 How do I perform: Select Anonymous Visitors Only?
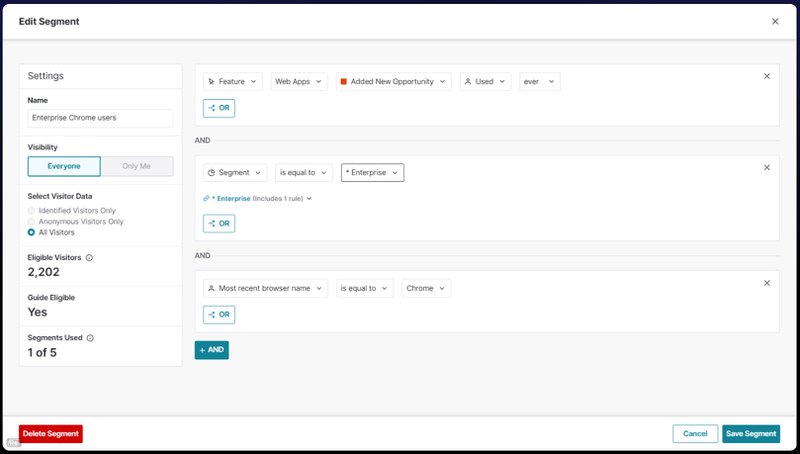(31, 221)
